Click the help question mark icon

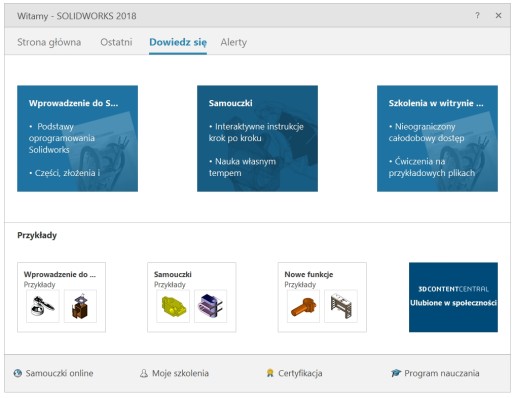tap(477, 15)
